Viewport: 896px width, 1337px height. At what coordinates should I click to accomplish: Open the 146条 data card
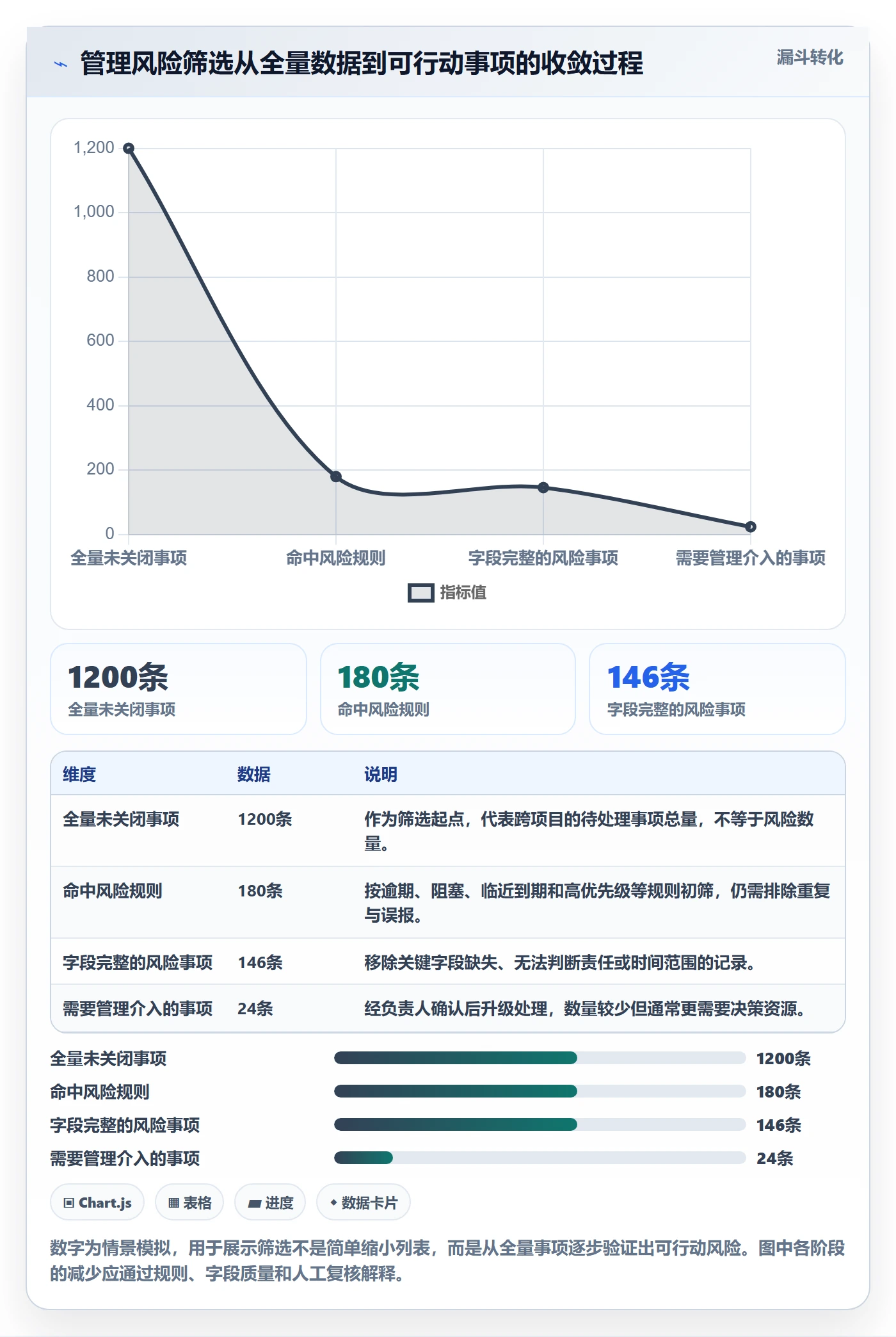click(717, 689)
